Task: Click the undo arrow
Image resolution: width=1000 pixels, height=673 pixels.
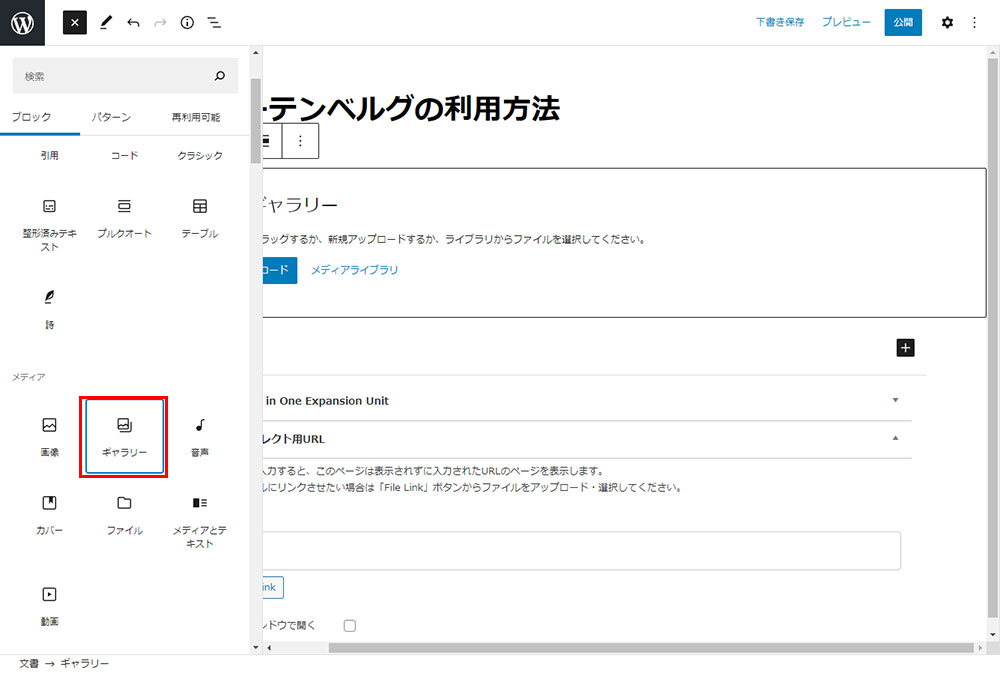Action: coord(133,22)
